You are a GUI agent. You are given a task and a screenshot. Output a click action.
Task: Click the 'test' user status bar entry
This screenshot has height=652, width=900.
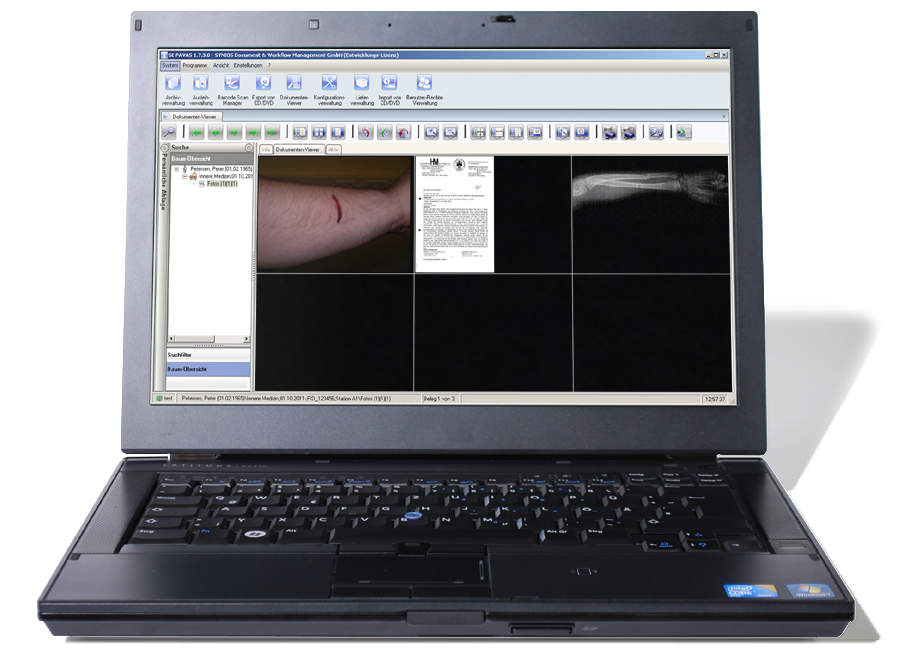[165, 398]
